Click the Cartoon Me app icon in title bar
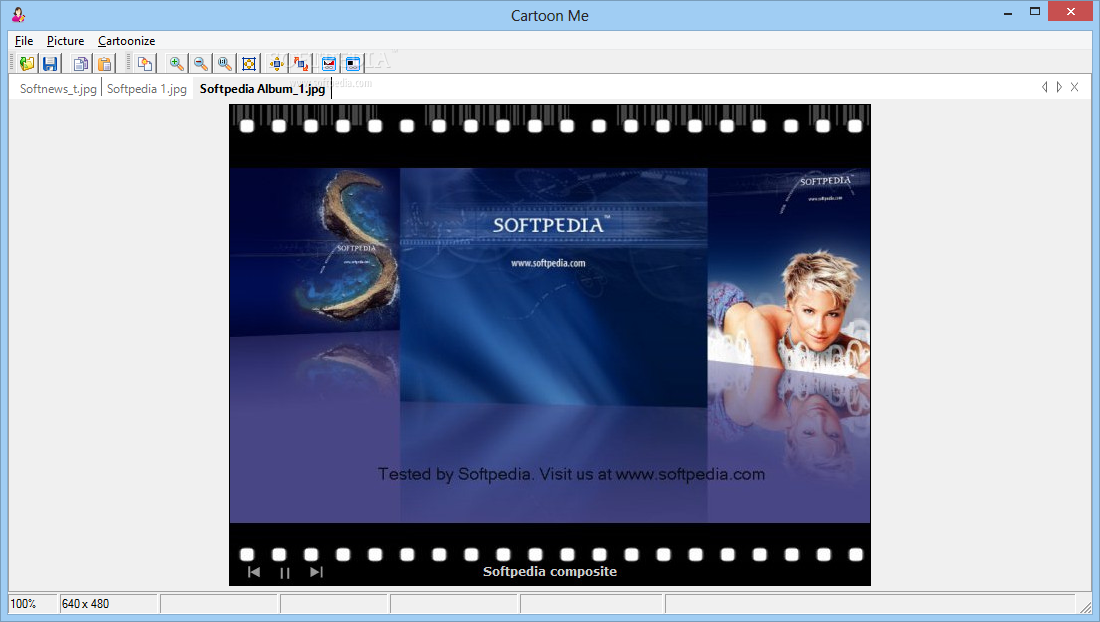The image size is (1100, 622). 18,15
